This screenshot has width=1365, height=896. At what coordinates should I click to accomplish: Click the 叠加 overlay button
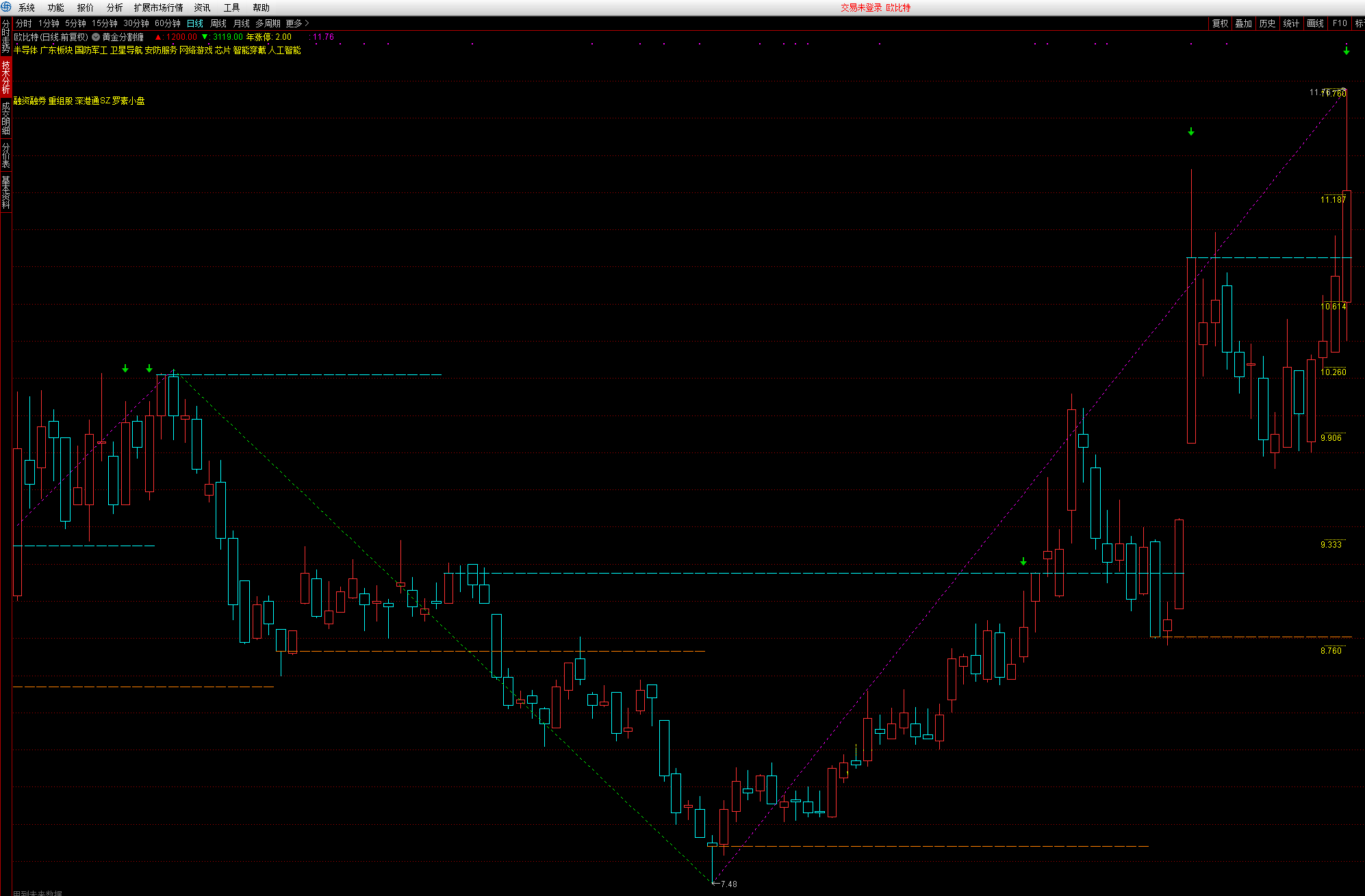1244,23
